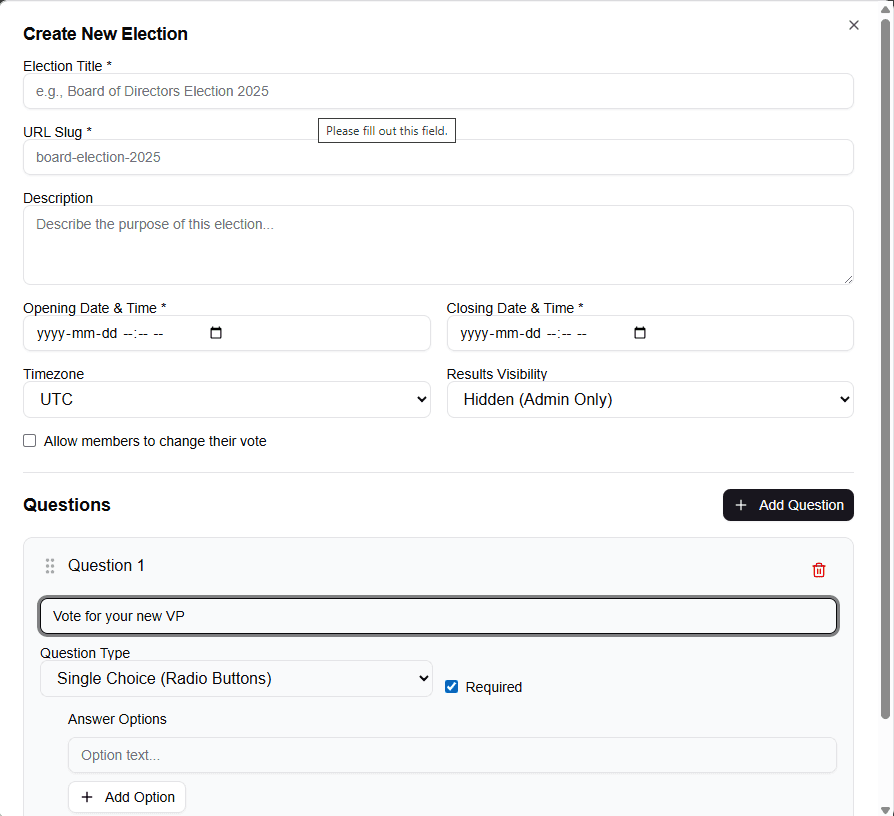The image size is (894, 816).
Task: Click the scrollbar down arrow
Action: coord(886,808)
